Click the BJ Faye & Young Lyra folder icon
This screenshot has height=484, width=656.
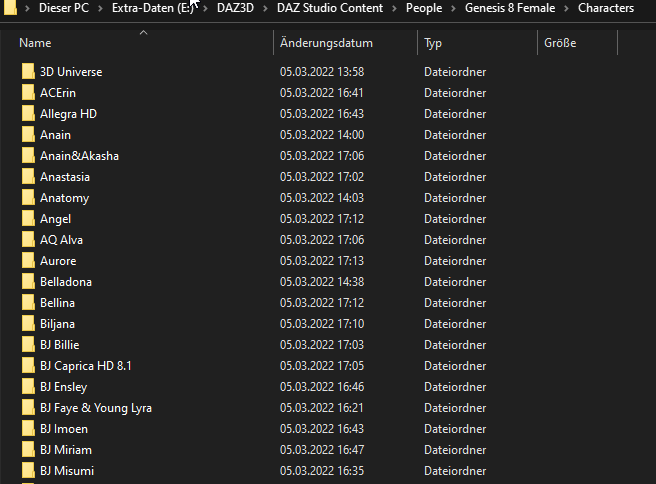point(28,407)
